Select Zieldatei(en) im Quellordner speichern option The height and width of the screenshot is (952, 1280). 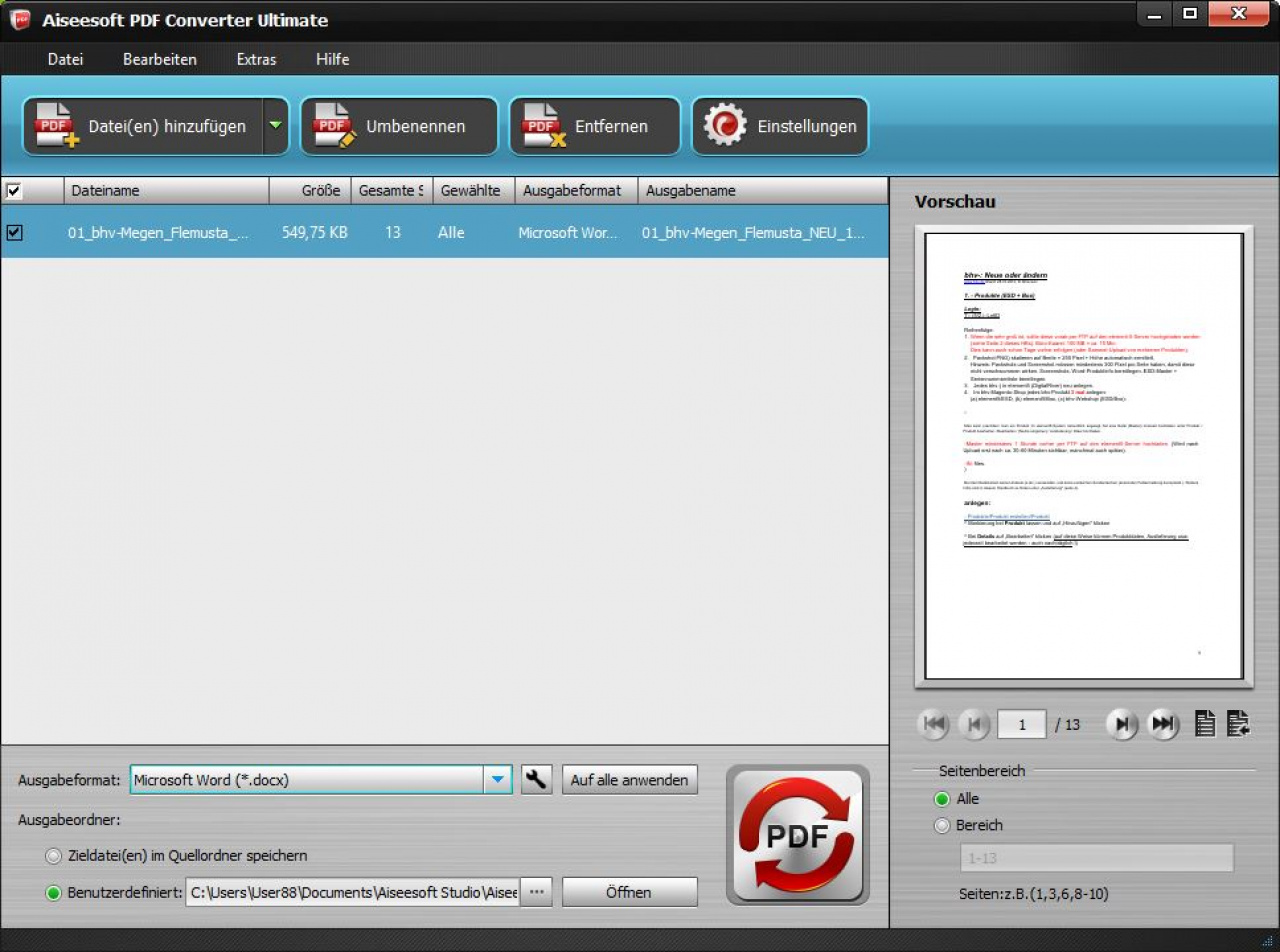(x=54, y=856)
